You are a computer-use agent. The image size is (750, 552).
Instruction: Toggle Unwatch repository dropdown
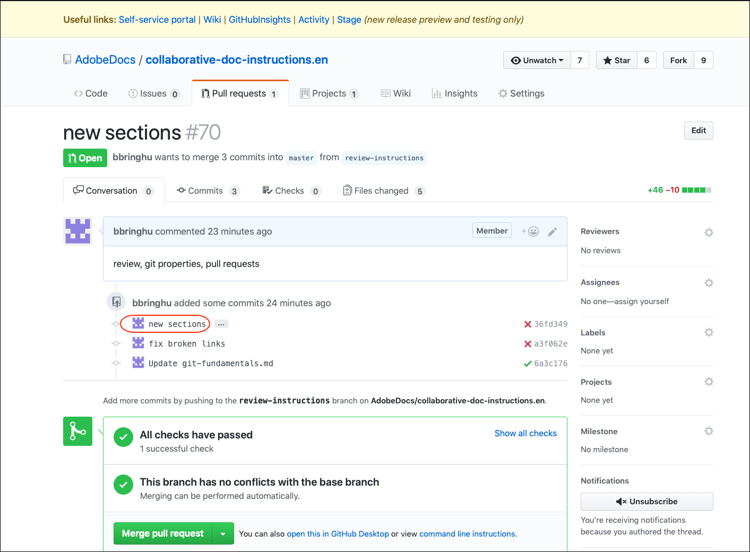(x=537, y=60)
